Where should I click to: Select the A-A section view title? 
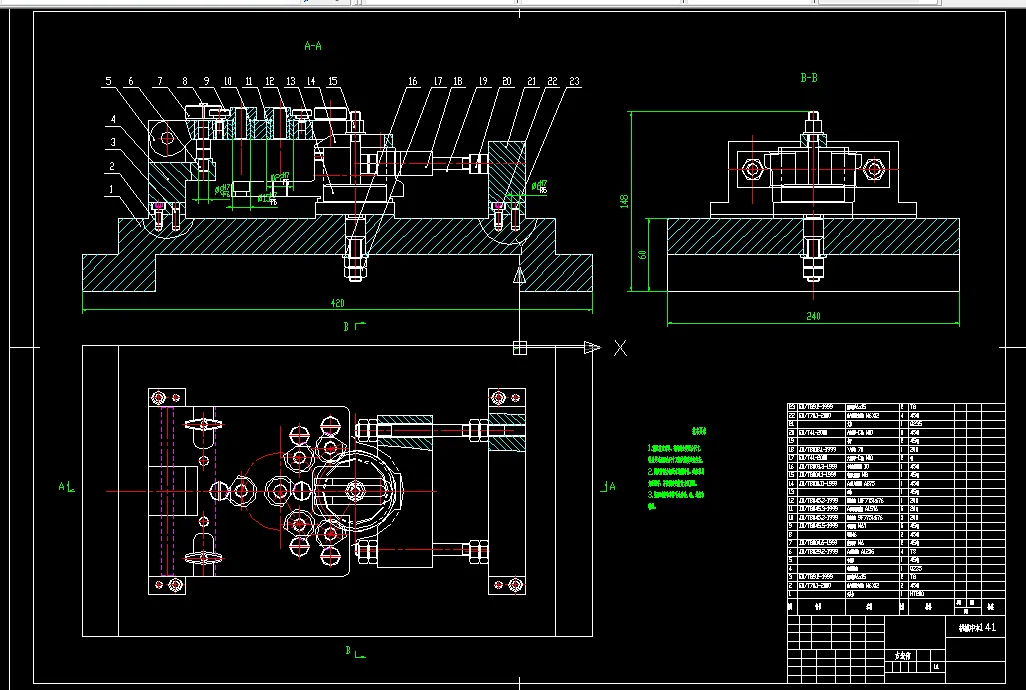pos(313,46)
